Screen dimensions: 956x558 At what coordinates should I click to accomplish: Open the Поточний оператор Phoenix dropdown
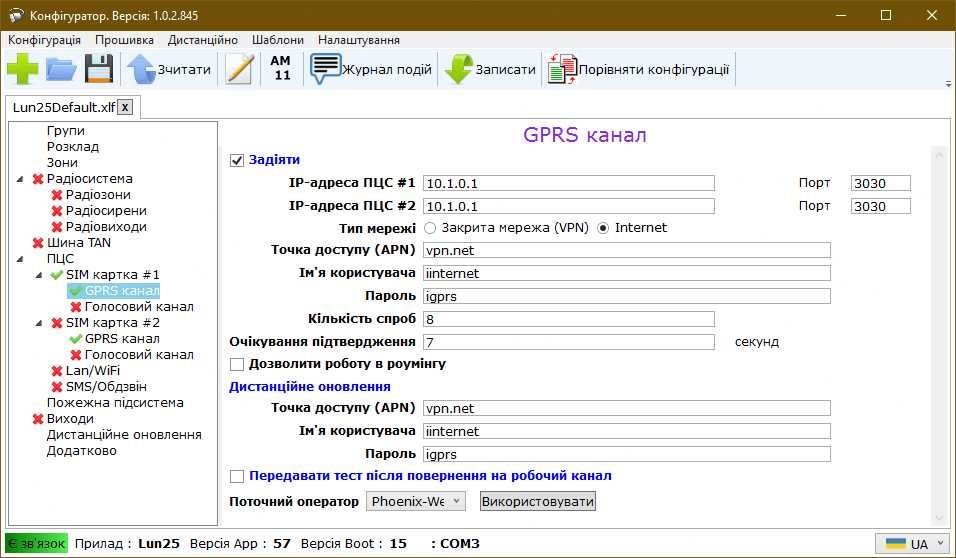click(x=416, y=501)
